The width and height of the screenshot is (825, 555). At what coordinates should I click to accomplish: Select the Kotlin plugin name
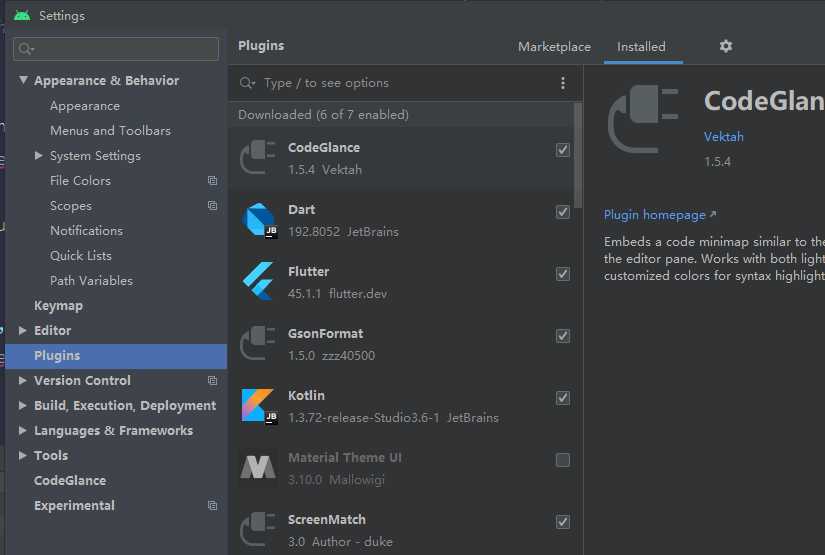click(x=306, y=396)
